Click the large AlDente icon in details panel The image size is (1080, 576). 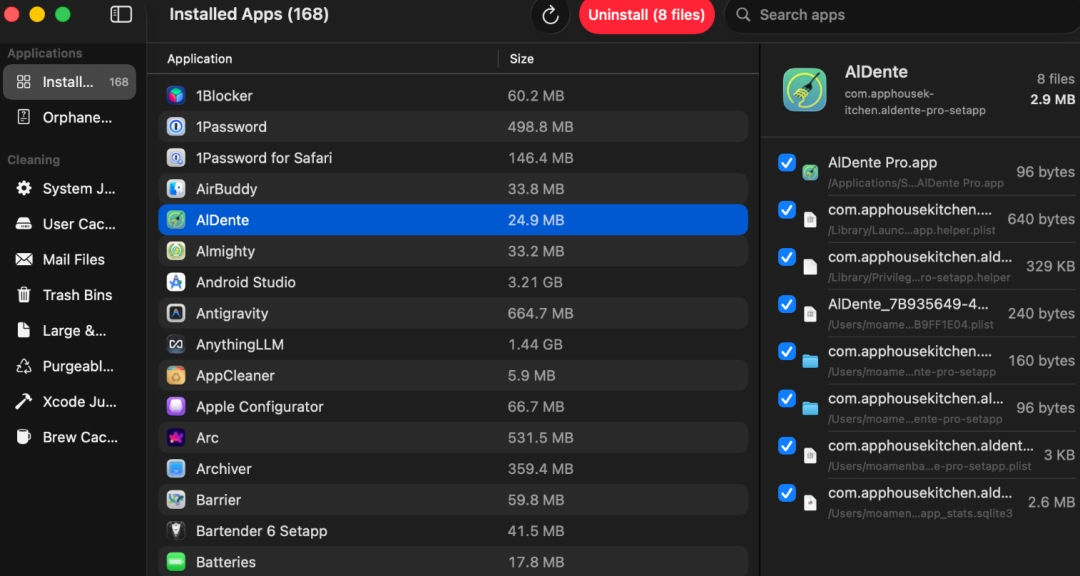pos(804,90)
